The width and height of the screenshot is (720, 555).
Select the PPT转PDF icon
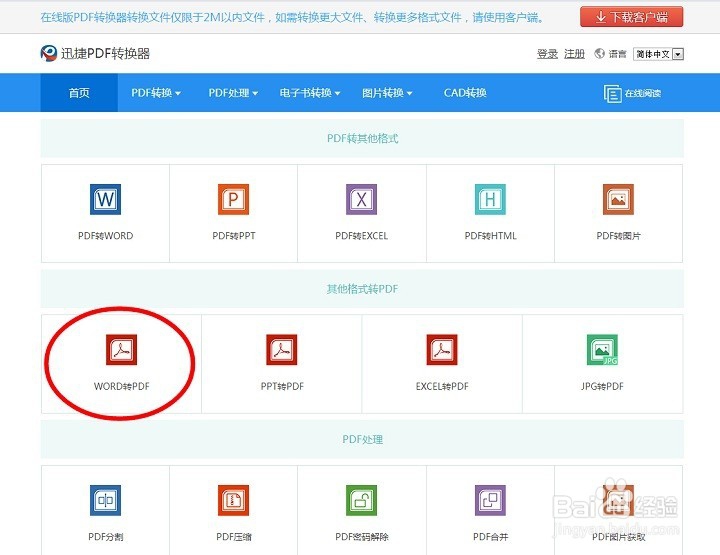click(x=281, y=349)
